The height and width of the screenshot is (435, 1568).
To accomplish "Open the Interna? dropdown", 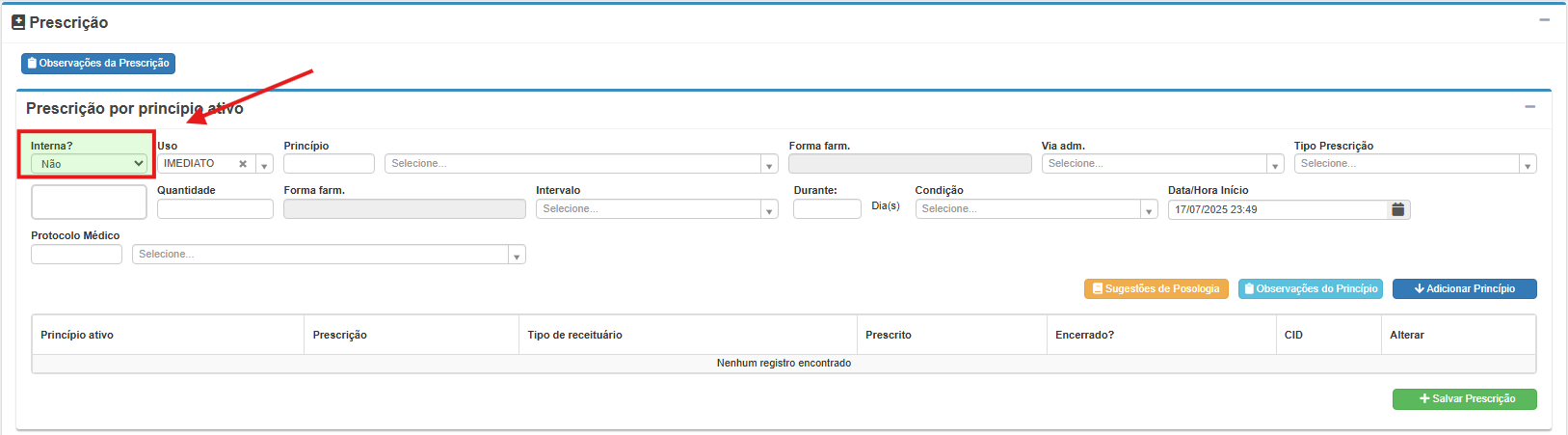I will click(89, 164).
